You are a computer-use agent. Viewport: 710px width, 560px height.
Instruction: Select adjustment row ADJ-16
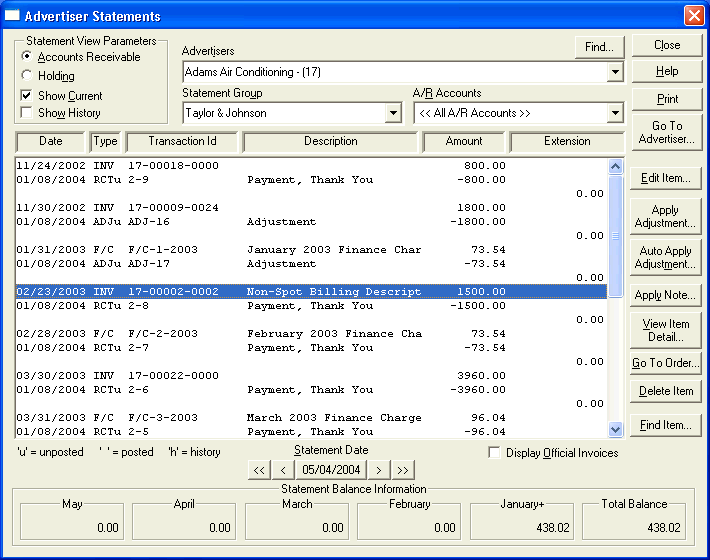point(311,222)
